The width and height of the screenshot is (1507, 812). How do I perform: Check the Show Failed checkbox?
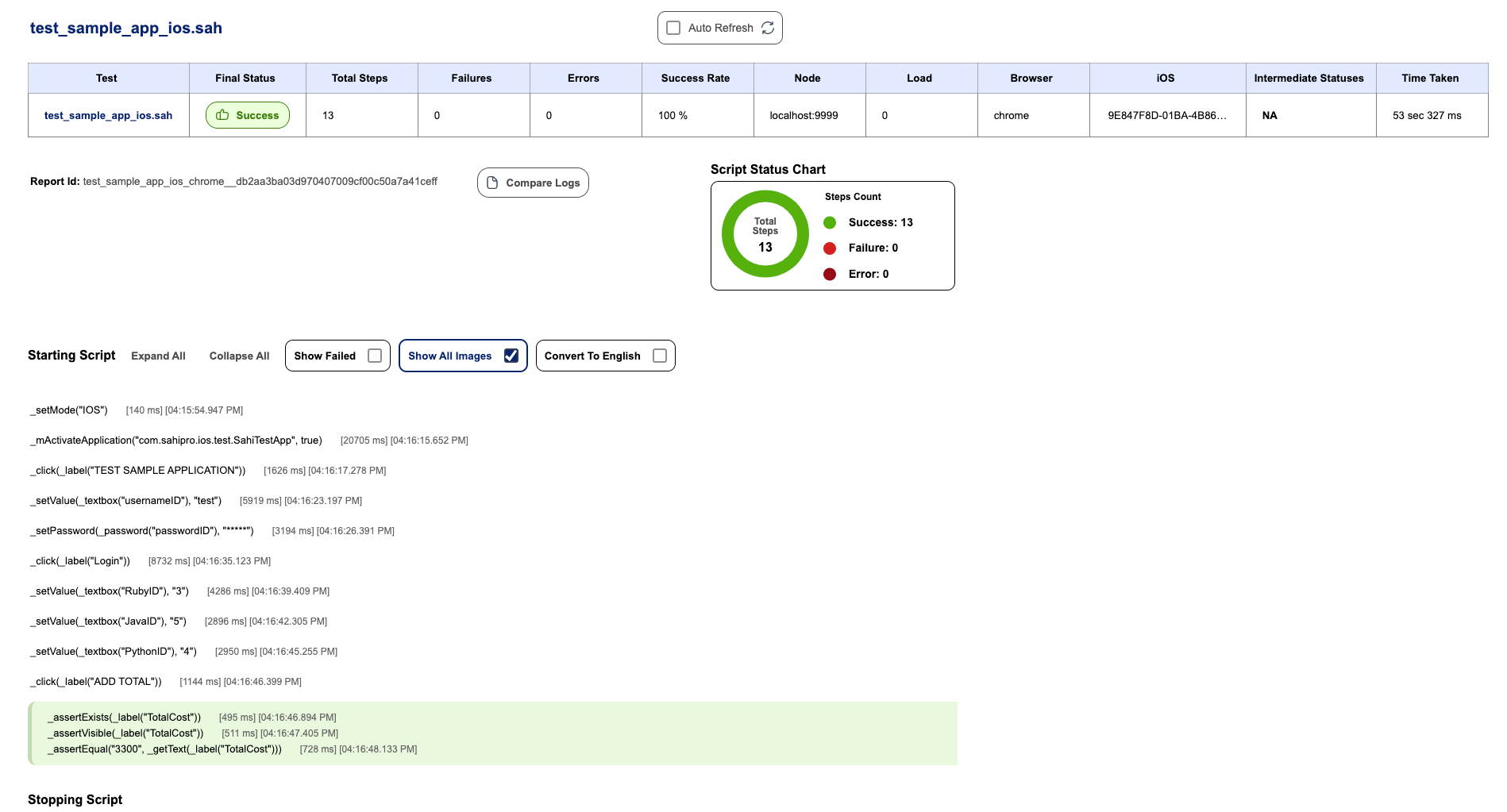pyautogui.click(x=375, y=356)
